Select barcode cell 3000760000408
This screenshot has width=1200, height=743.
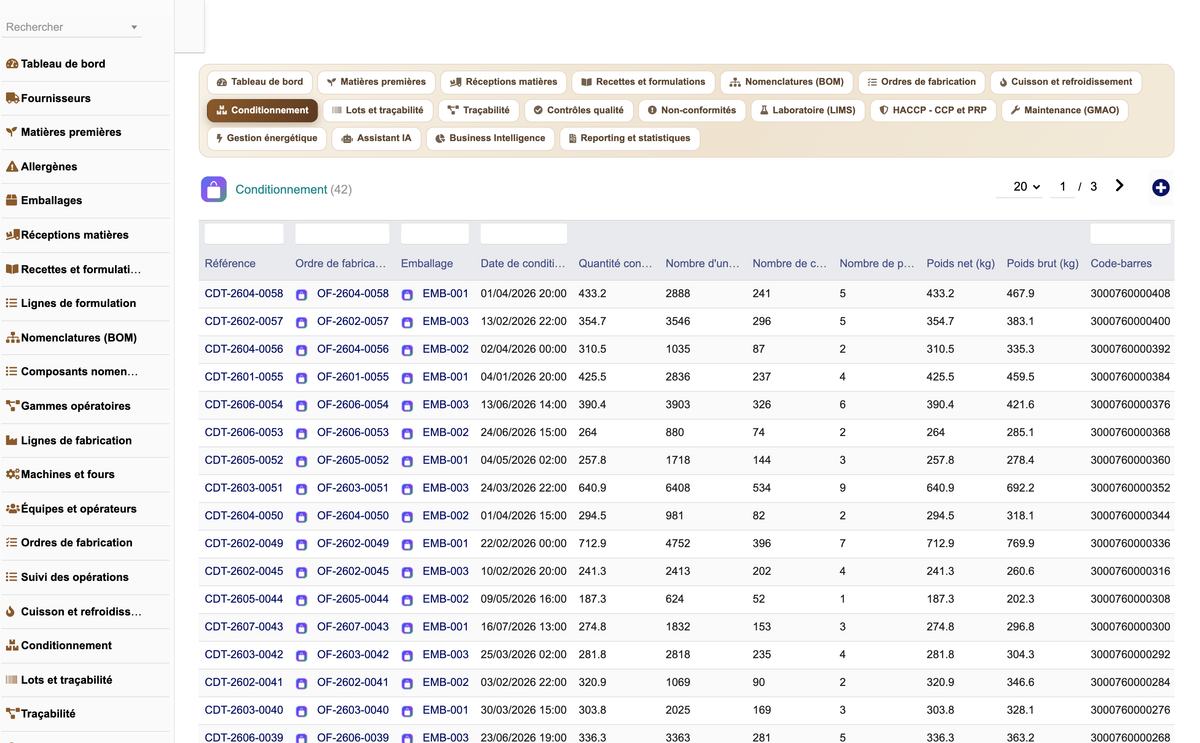[1130, 294]
